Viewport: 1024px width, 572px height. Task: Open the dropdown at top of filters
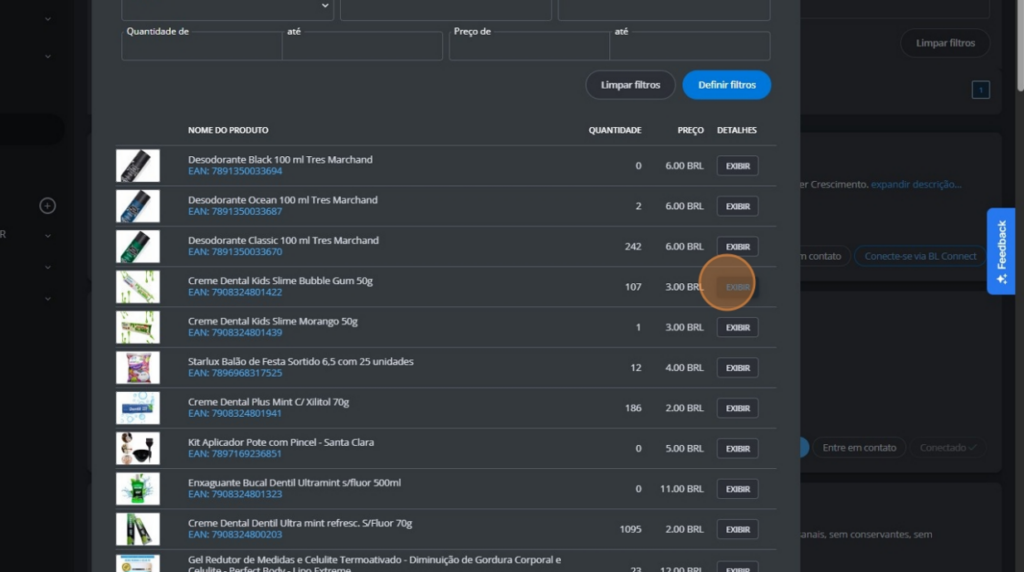(x=227, y=8)
